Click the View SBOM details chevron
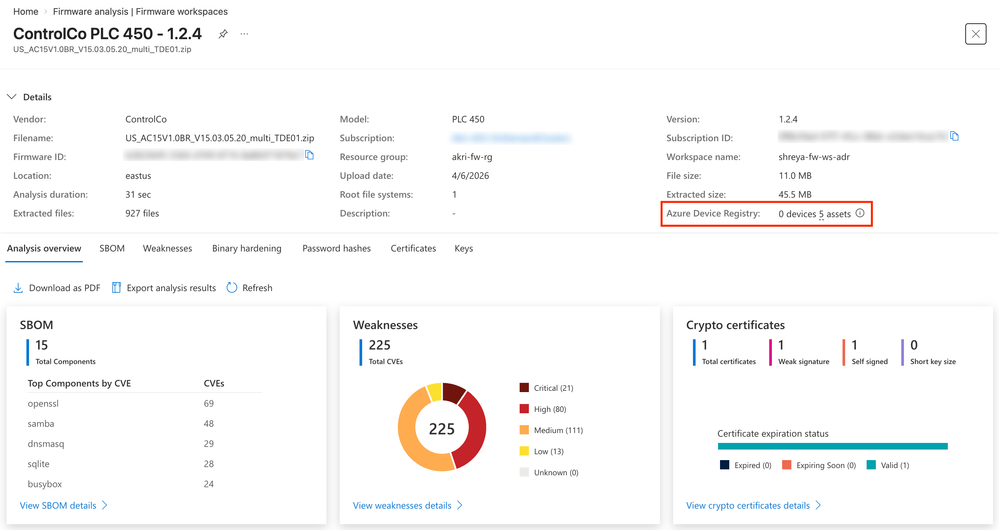Viewport: 999px width, 530px height. click(105, 505)
